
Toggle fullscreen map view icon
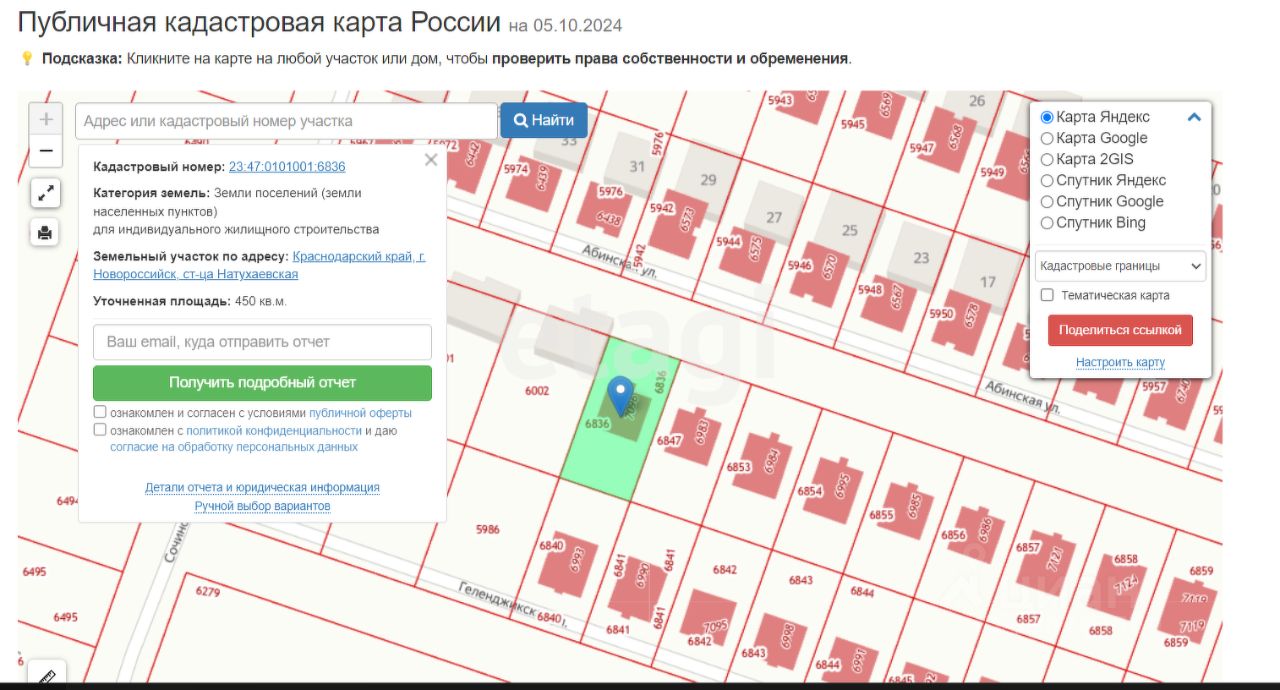(x=46, y=193)
